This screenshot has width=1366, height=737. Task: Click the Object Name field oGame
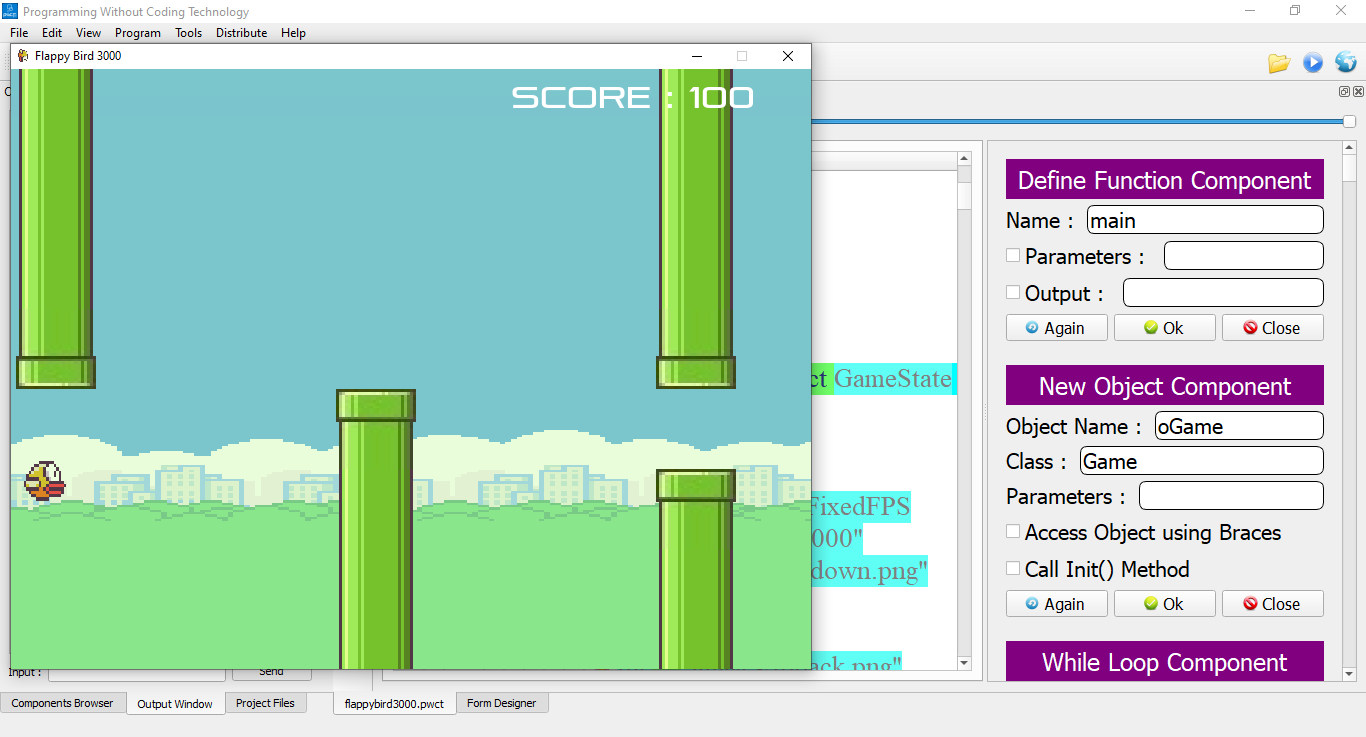click(1239, 426)
